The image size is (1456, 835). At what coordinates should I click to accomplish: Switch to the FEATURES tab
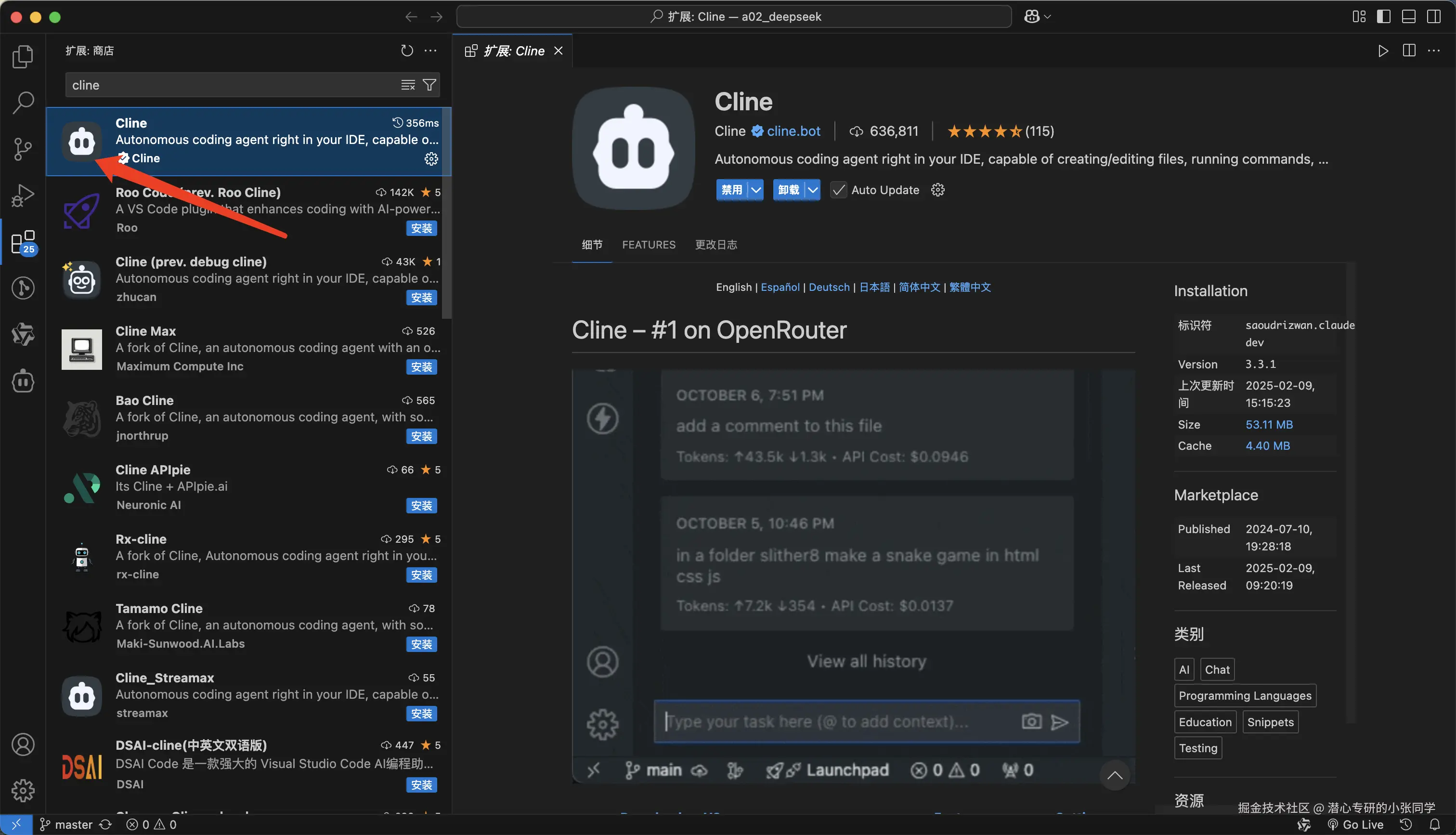[x=649, y=245]
